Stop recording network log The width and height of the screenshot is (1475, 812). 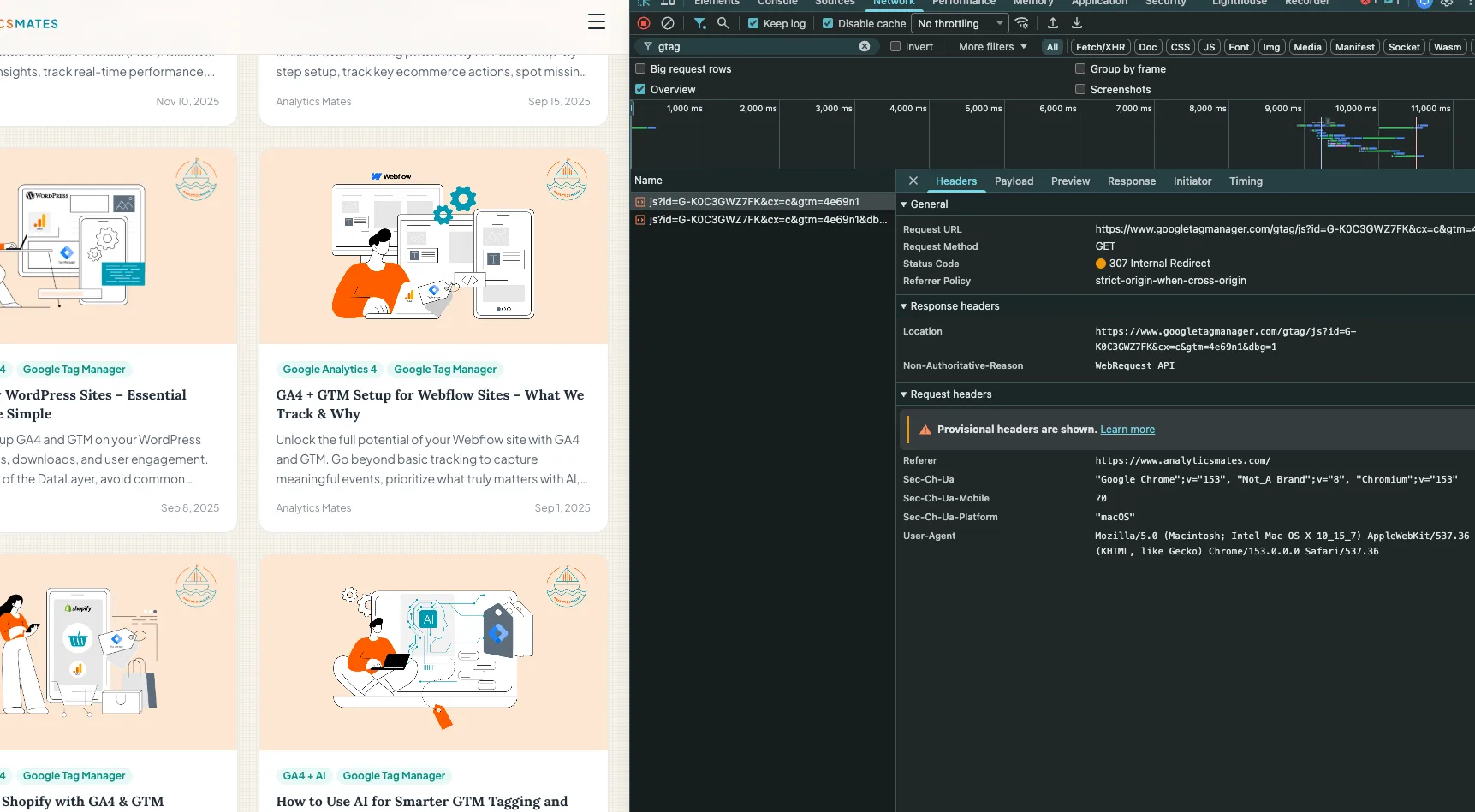point(644,23)
